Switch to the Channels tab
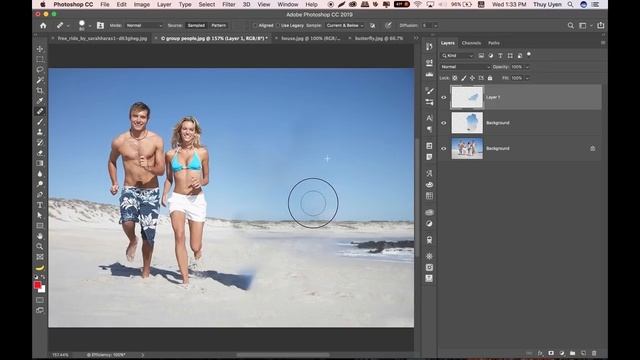The width and height of the screenshot is (640, 360). click(471, 43)
